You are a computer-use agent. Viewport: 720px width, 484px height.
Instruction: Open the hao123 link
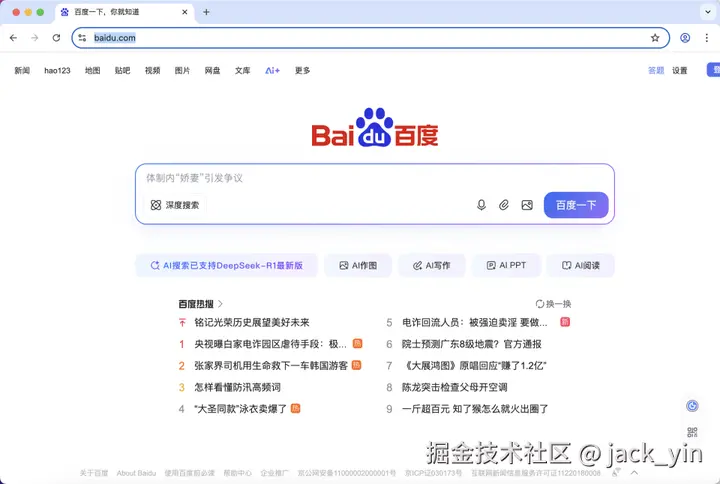pyautogui.click(x=57, y=70)
